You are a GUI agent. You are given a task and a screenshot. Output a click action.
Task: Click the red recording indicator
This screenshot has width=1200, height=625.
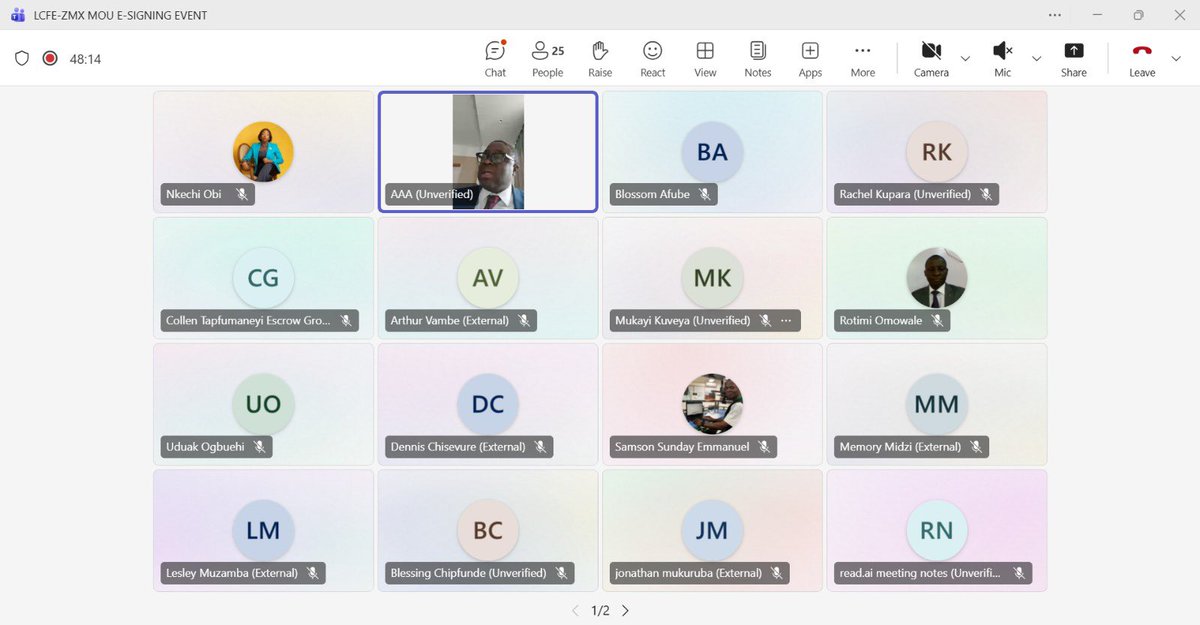tap(50, 59)
